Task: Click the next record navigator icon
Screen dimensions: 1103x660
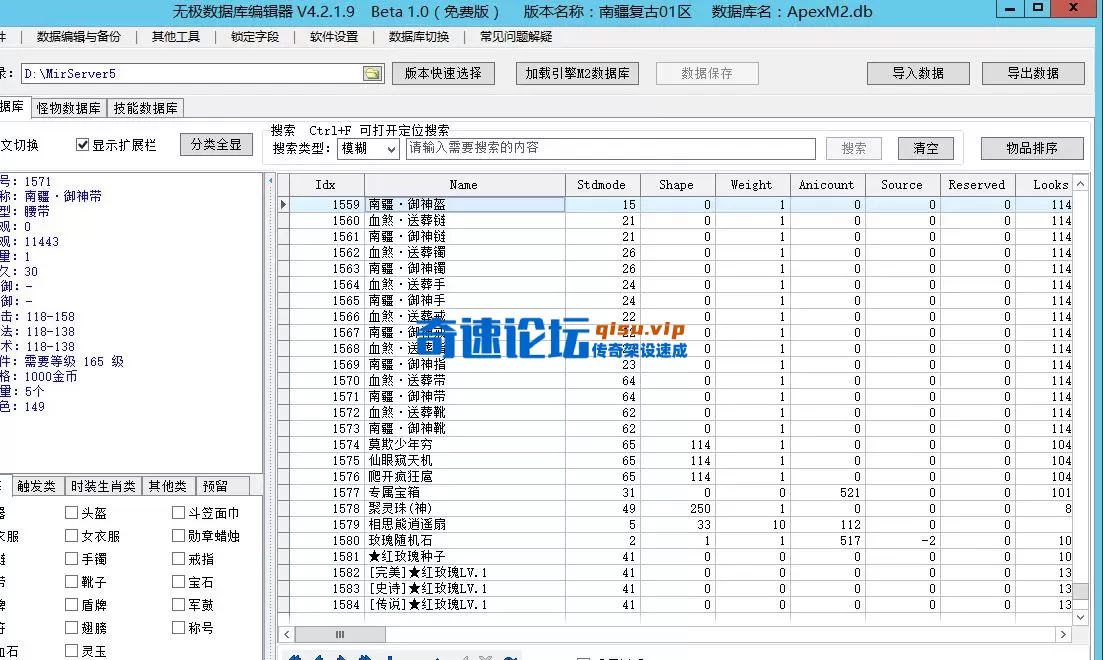Action: point(343,656)
